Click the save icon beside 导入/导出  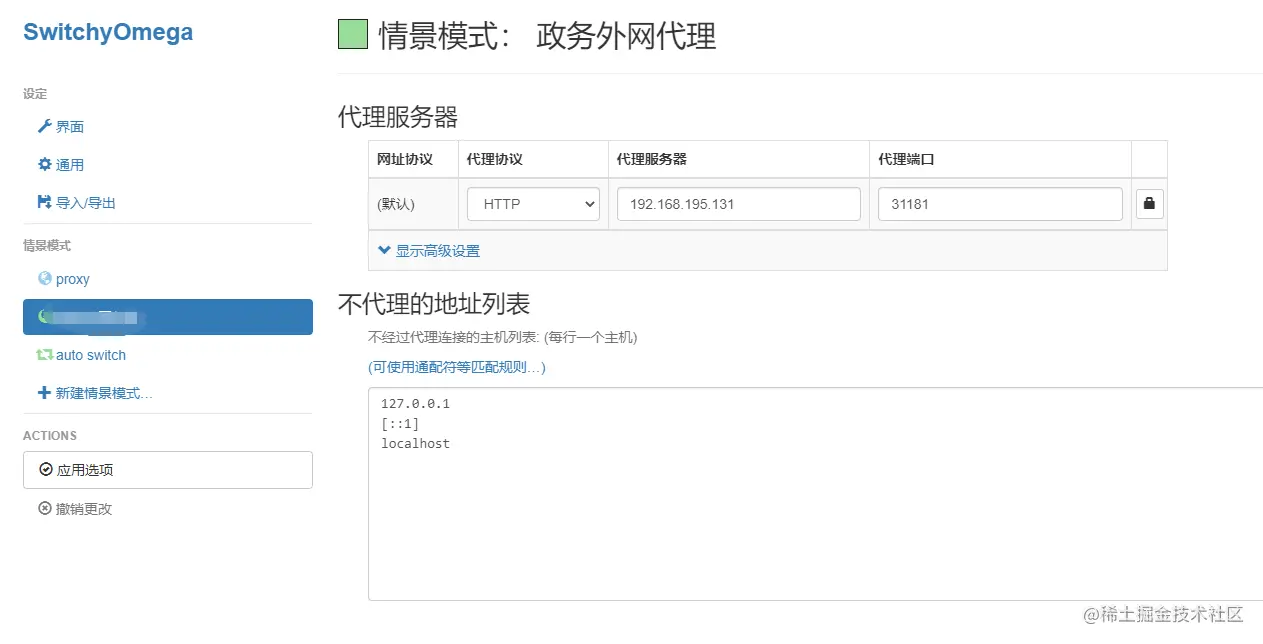44,202
